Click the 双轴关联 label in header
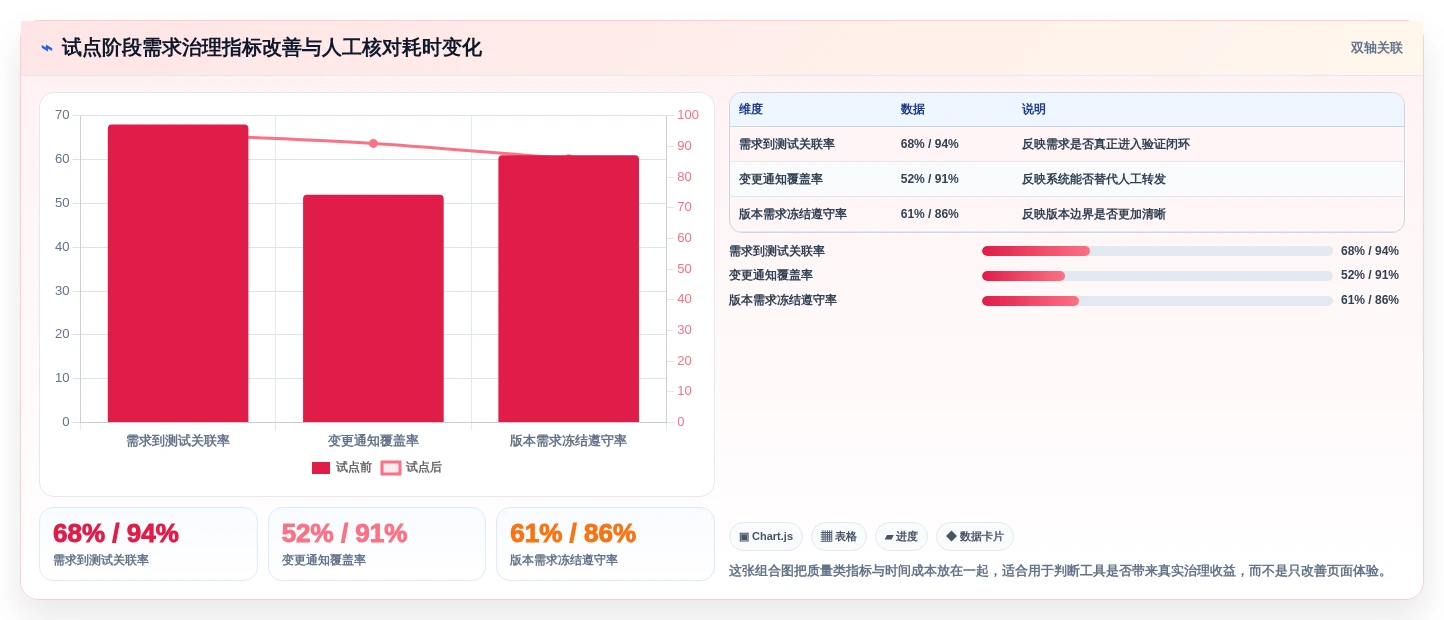Image resolution: width=1444 pixels, height=620 pixels. (1376, 48)
